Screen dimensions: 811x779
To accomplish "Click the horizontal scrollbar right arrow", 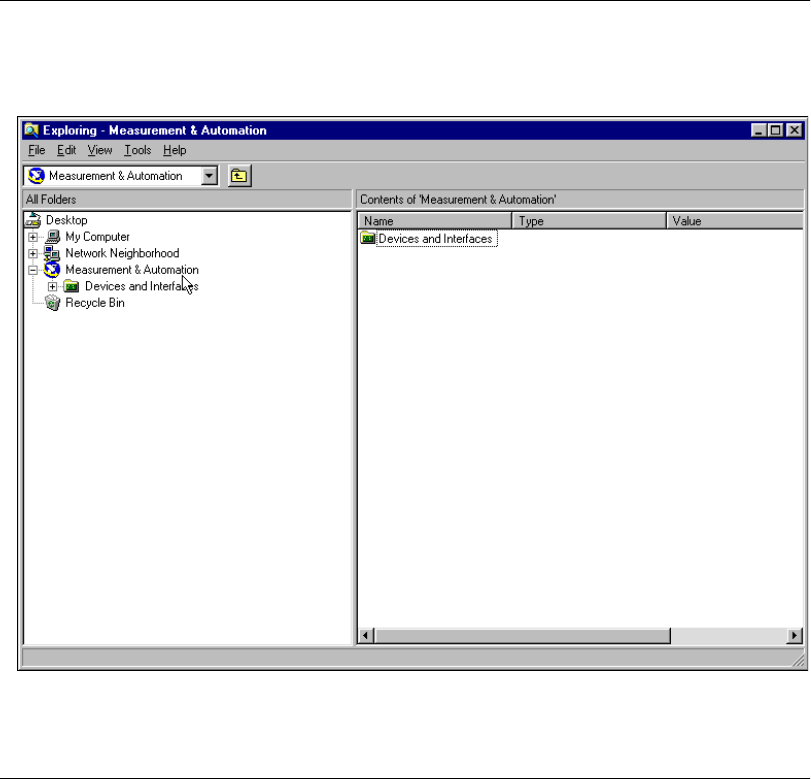I will pyautogui.click(x=794, y=635).
